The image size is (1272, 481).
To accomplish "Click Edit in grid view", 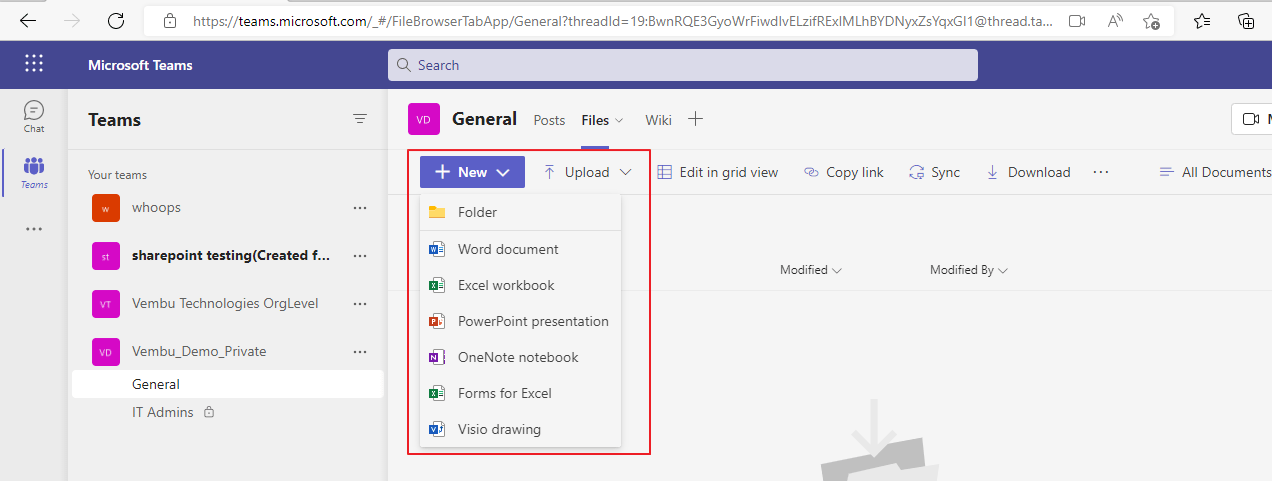I will 717,172.
